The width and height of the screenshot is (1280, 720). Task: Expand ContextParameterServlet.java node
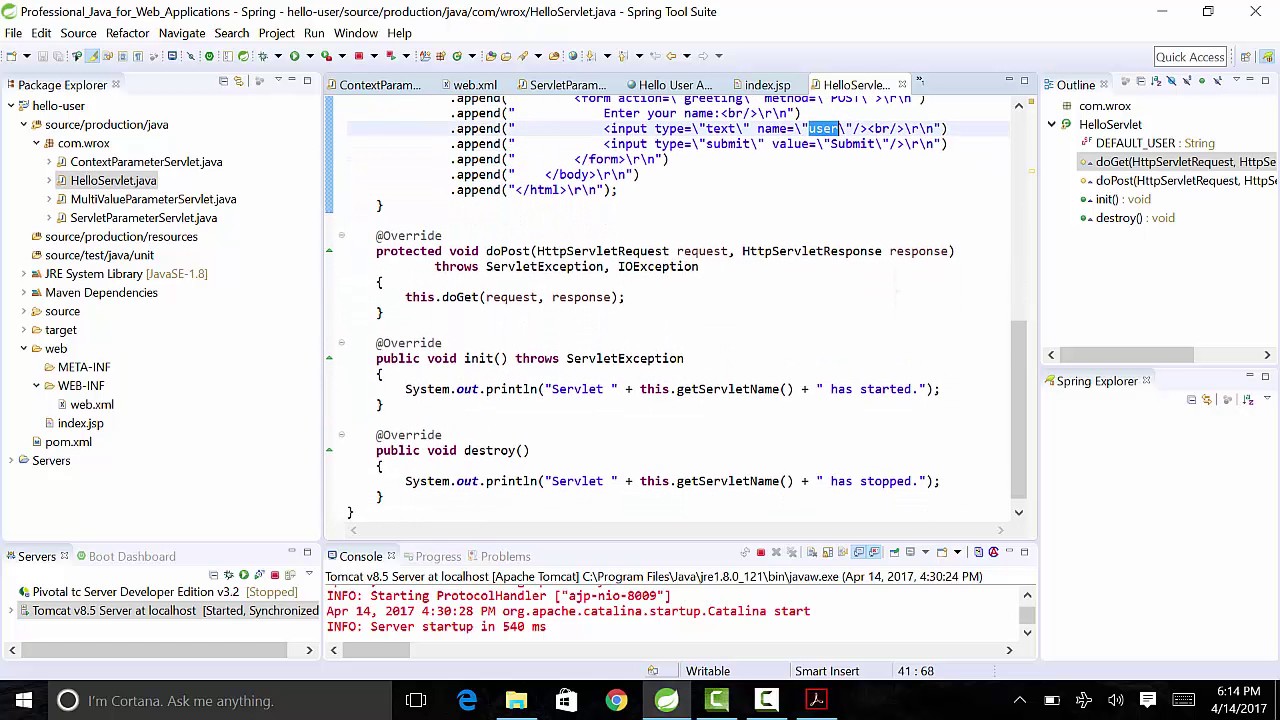pyautogui.click(x=48, y=162)
